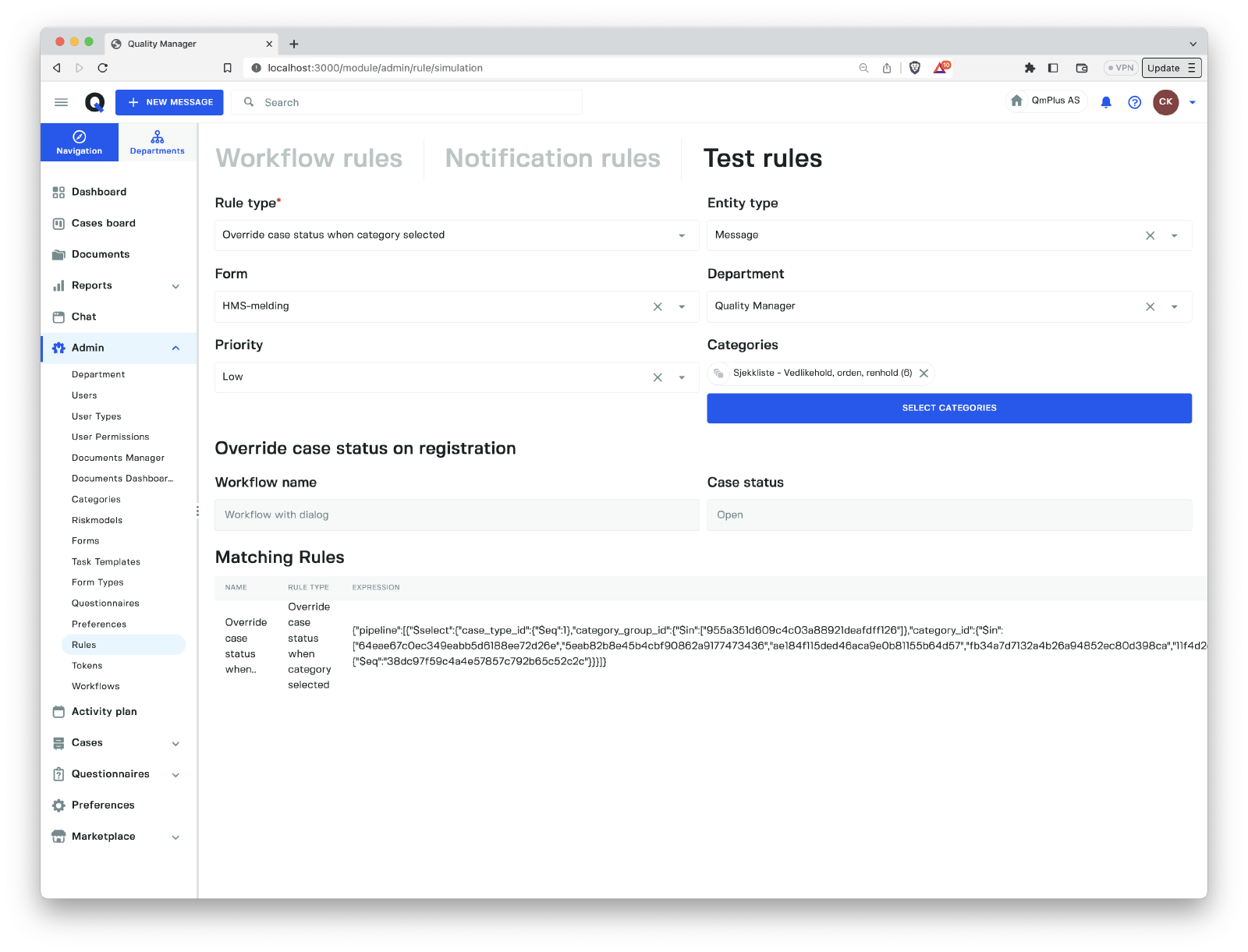This screenshot has width=1248, height=952.
Task: Collapse the Admin sidebar section
Action: click(175, 348)
